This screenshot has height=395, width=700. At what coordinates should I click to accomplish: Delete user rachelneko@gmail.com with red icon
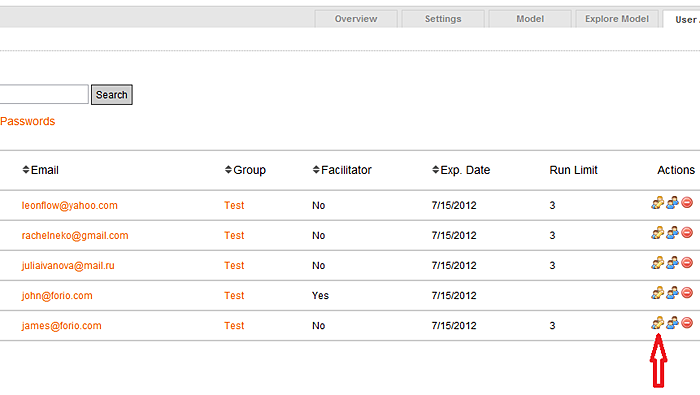click(x=687, y=233)
